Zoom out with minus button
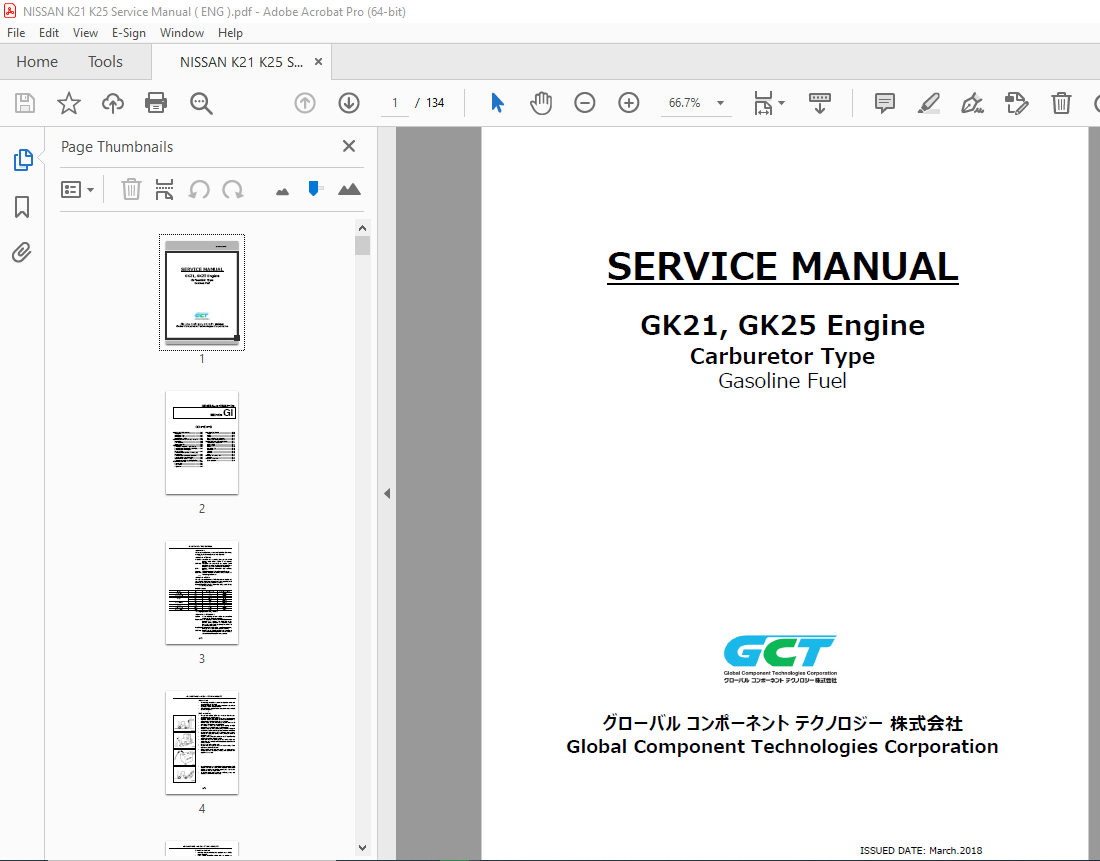 coord(584,103)
